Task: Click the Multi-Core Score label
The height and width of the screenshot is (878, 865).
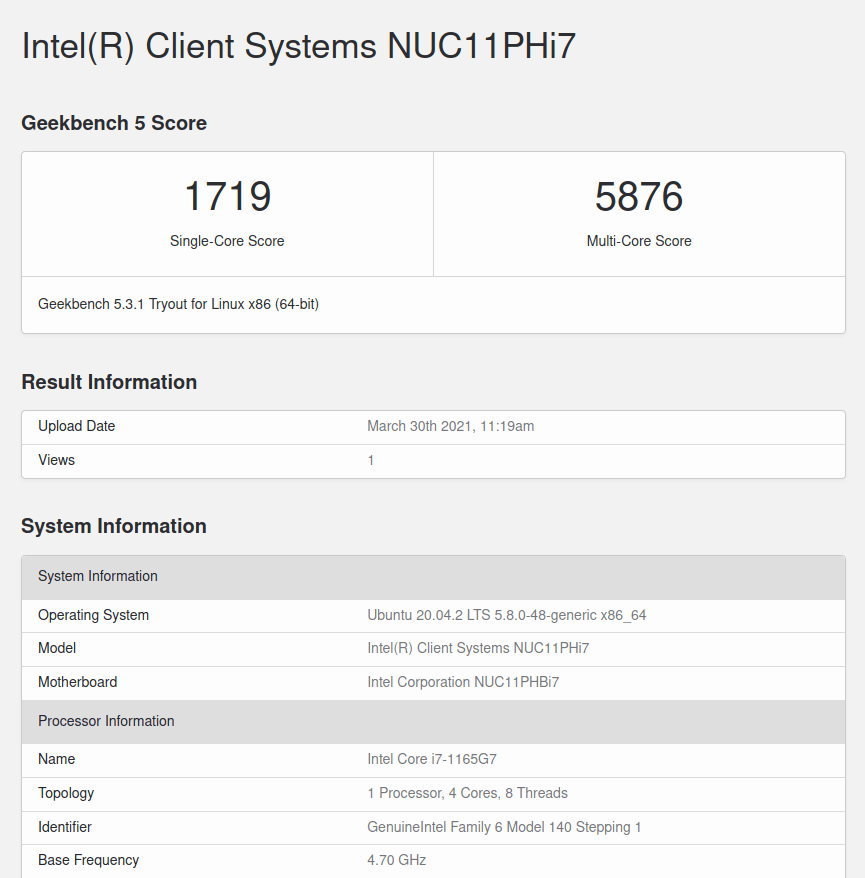Action: pyautogui.click(x=639, y=241)
